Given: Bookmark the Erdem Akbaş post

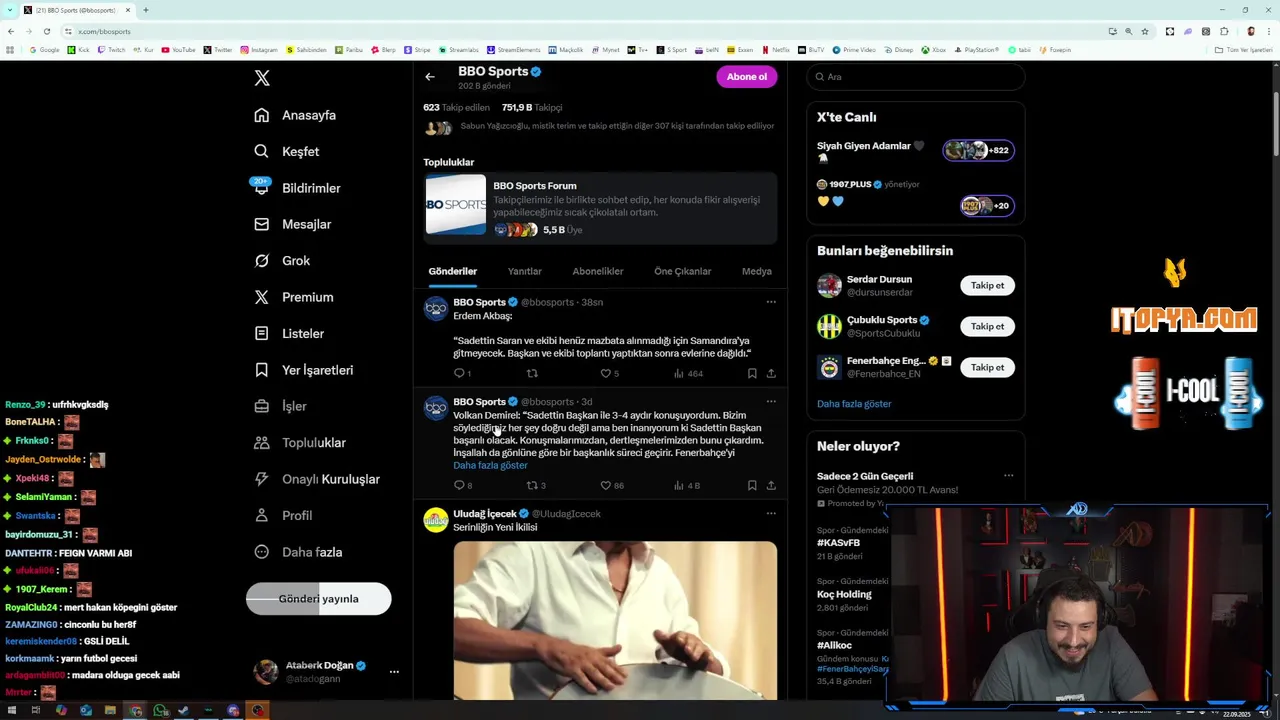Looking at the screenshot, I should (752, 373).
